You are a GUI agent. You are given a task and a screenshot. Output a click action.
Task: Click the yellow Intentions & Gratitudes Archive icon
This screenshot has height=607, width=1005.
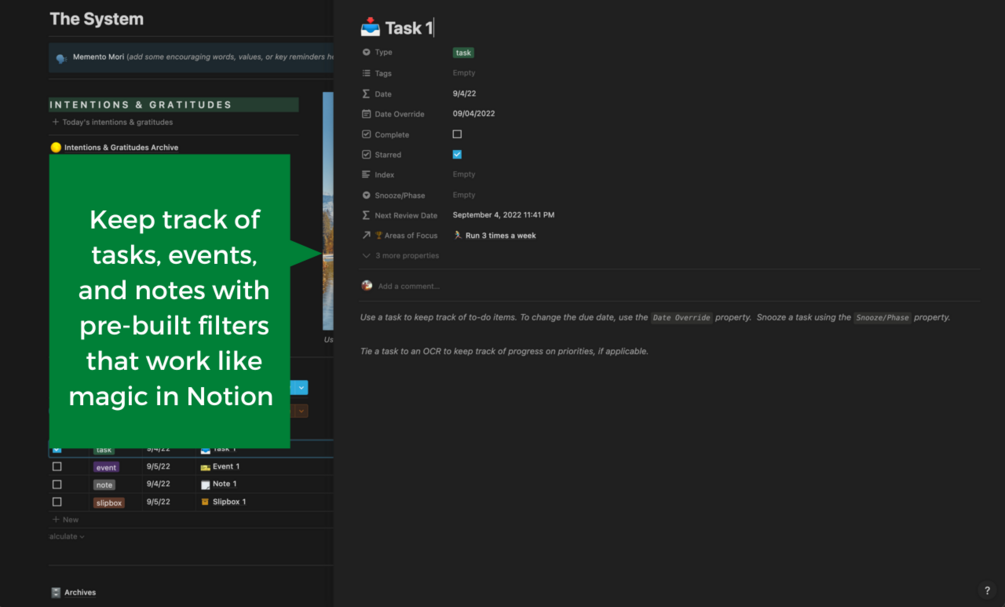[56, 147]
